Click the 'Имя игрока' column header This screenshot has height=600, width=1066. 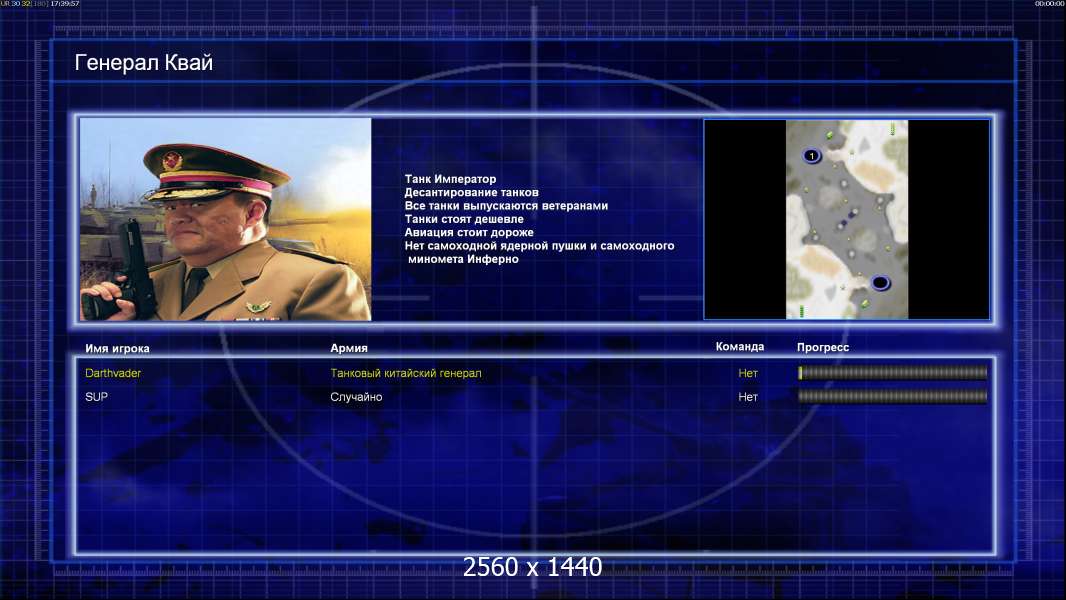click(x=117, y=348)
